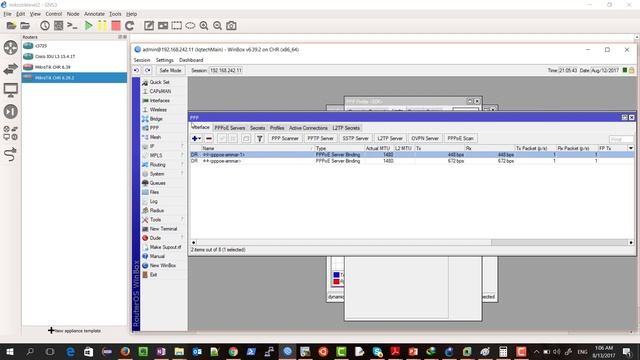Show or hide interface labels icon
640x360 pixels.
58,26
